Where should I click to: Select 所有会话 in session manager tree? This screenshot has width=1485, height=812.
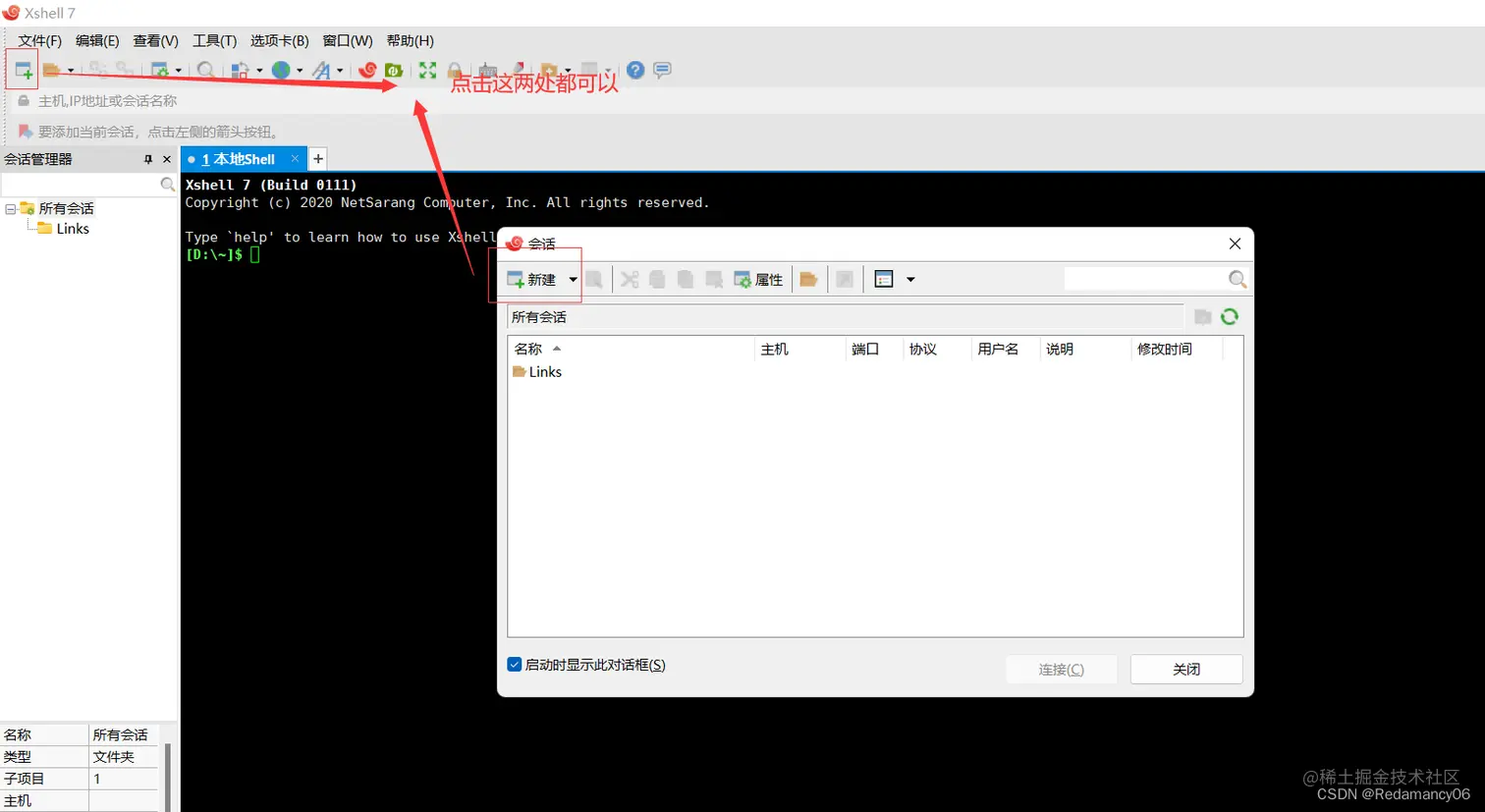(x=66, y=208)
